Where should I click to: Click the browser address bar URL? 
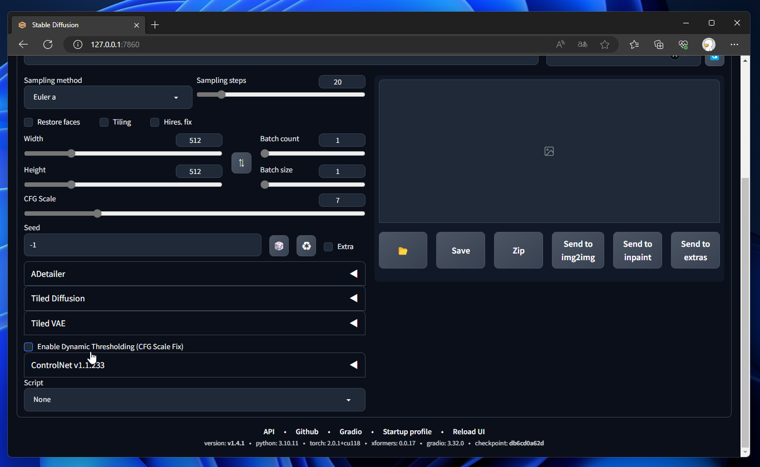click(115, 45)
